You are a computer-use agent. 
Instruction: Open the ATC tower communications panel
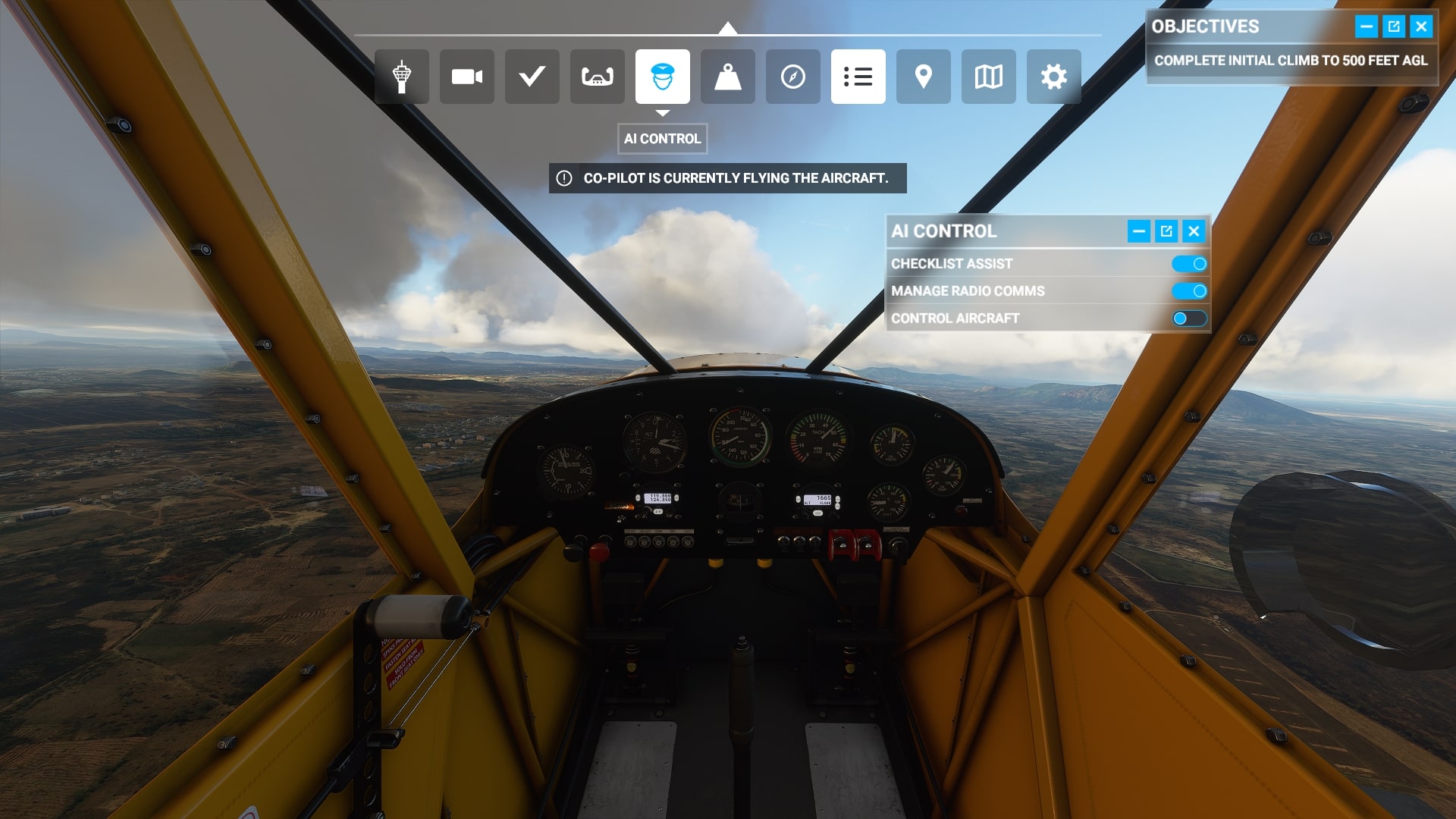tap(401, 76)
